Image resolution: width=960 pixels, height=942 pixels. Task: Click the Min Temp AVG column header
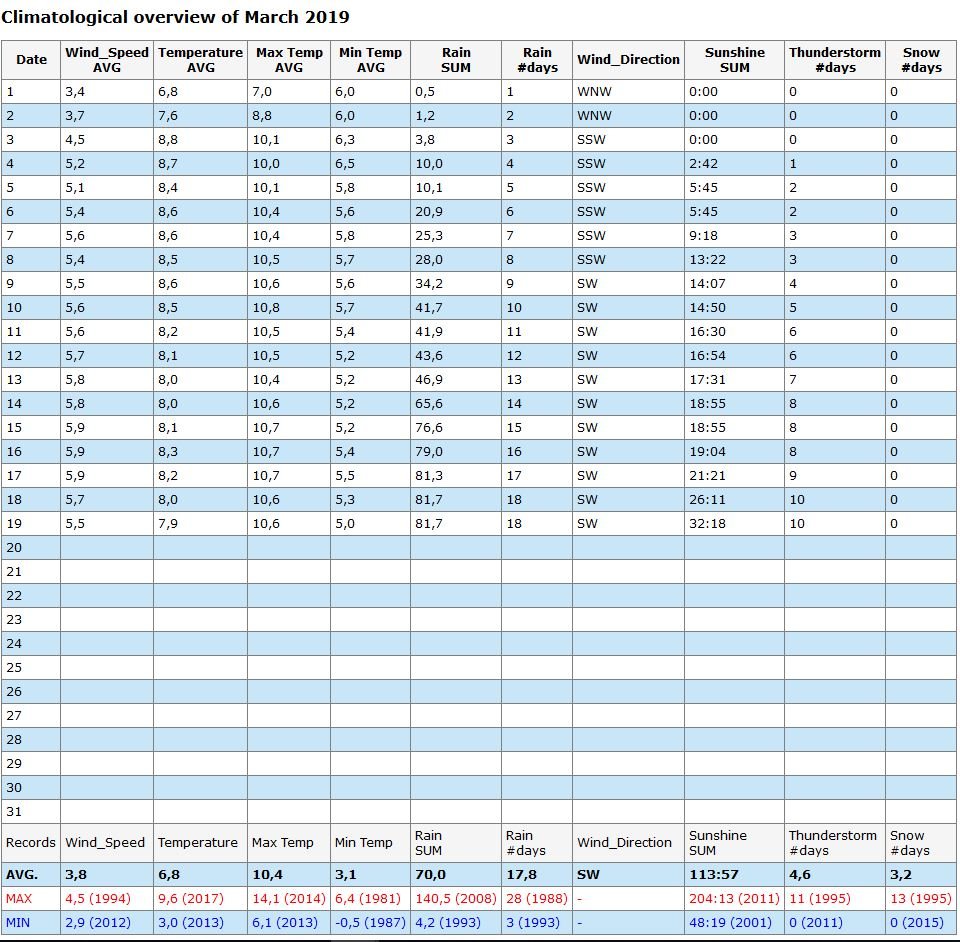(x=370, y=60)
